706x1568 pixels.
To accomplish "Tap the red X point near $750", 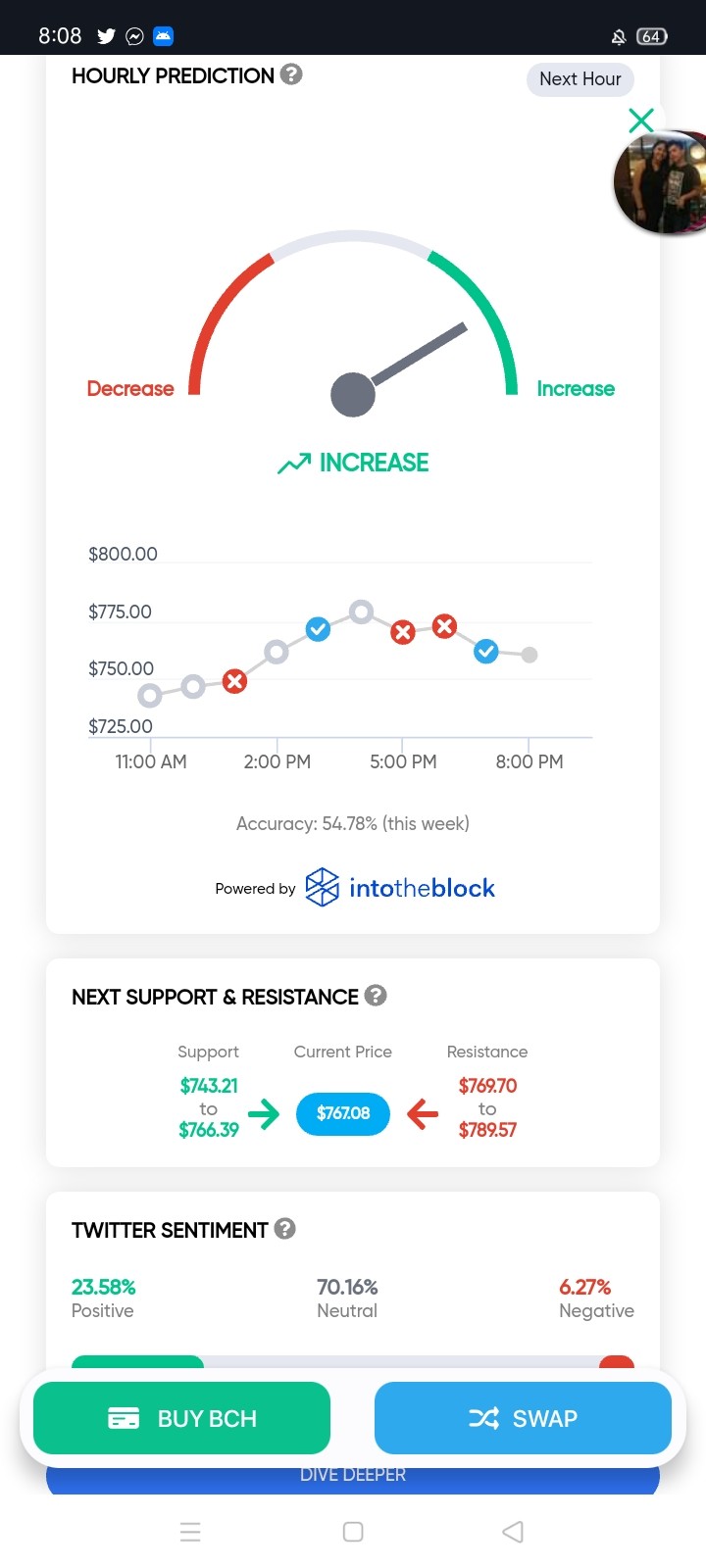I will point(234,681).
